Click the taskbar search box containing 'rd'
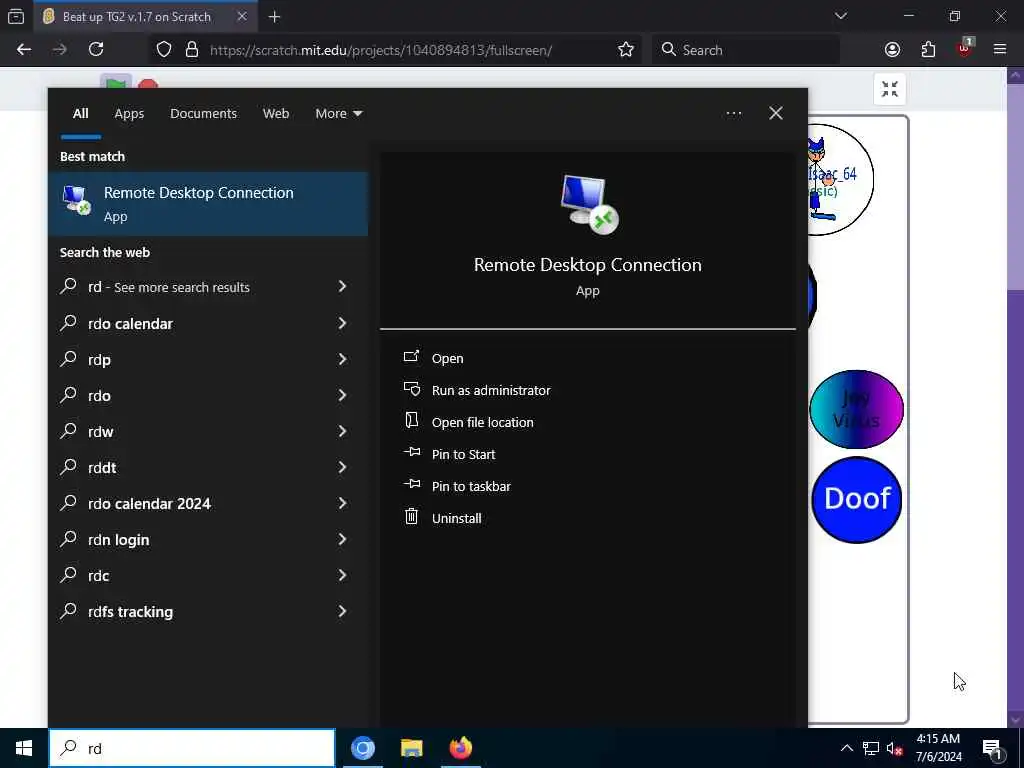 point(192,748)
